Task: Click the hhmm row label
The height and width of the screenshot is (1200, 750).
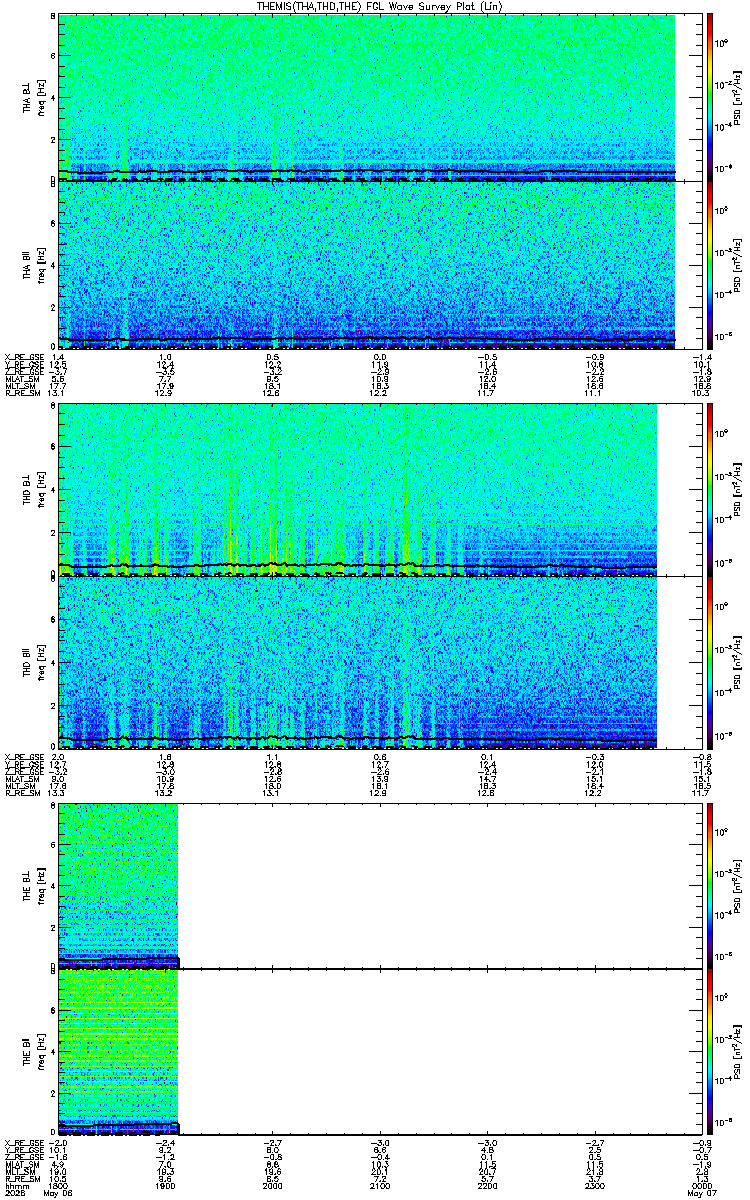Action: tap(15, 1185)
